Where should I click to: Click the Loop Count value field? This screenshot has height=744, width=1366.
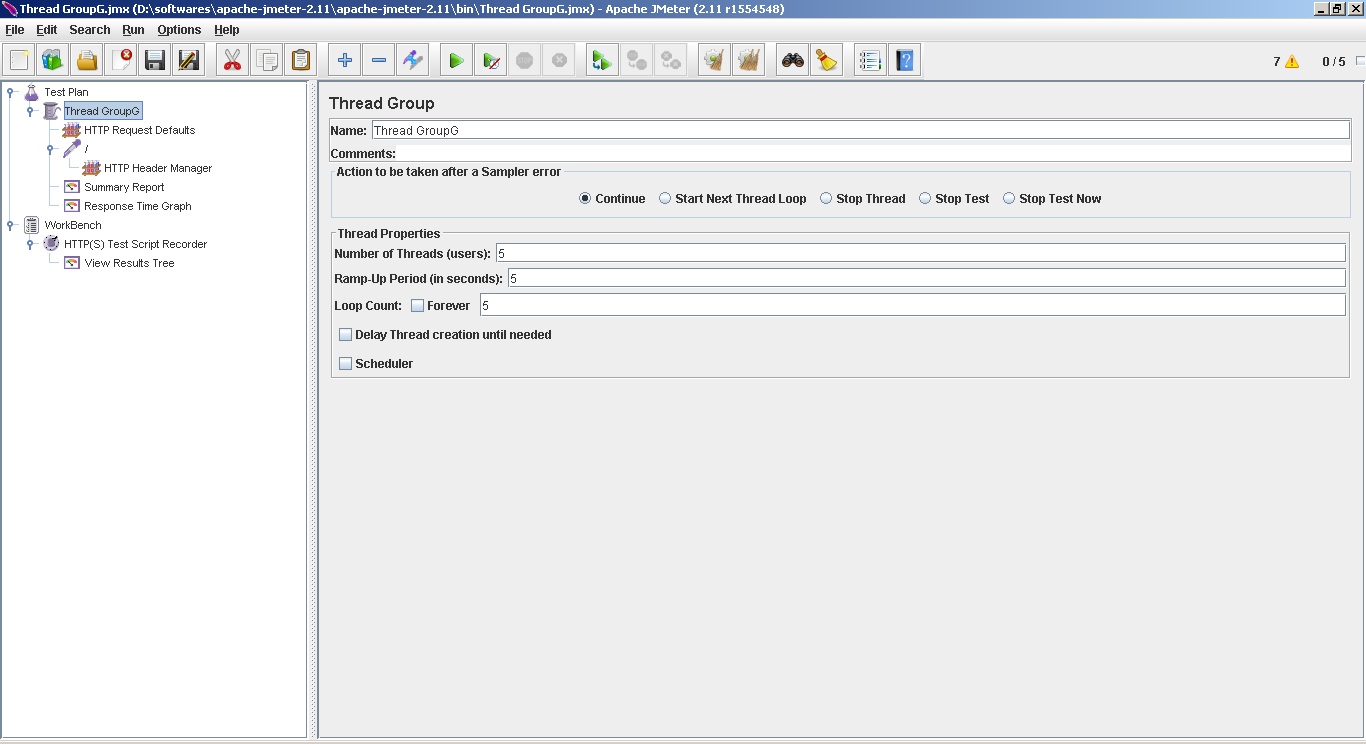[913, 305]
